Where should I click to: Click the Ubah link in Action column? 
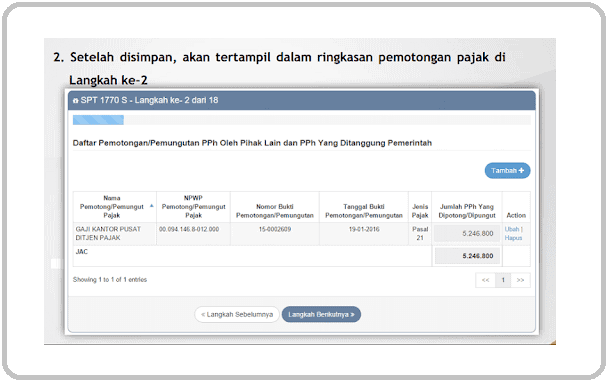512,229
